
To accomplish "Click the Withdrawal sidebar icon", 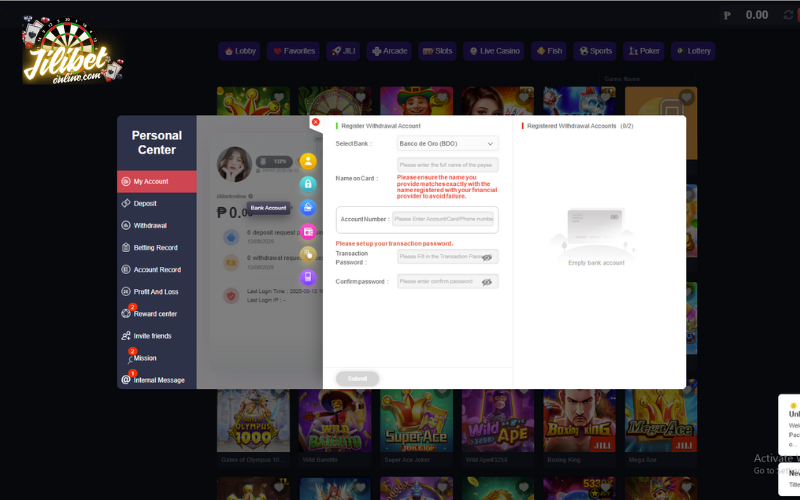I will [126, 225].
